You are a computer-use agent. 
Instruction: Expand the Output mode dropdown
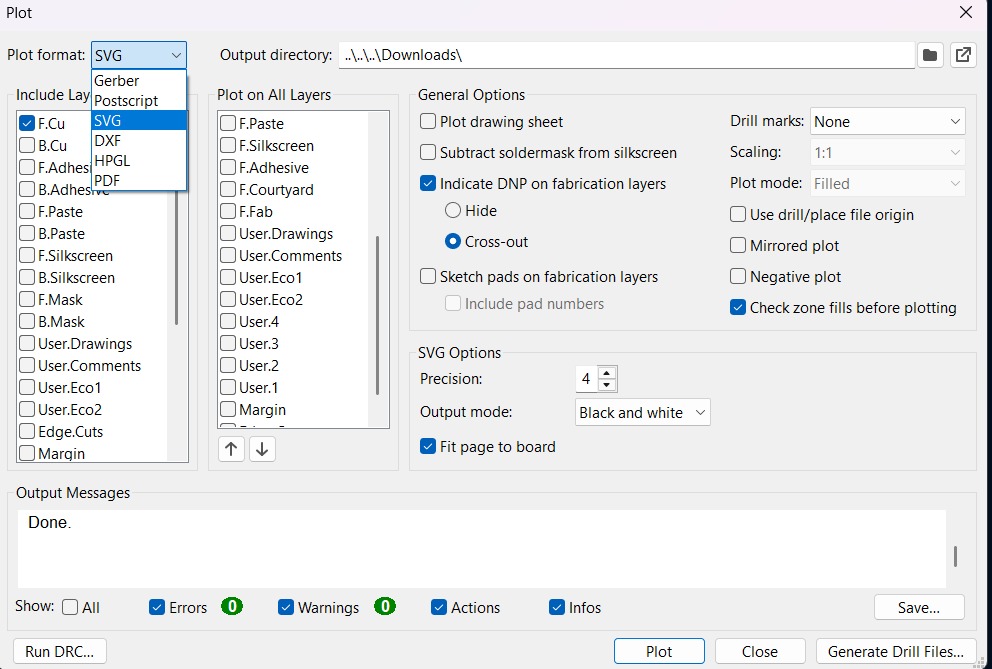tap(643, 412)
